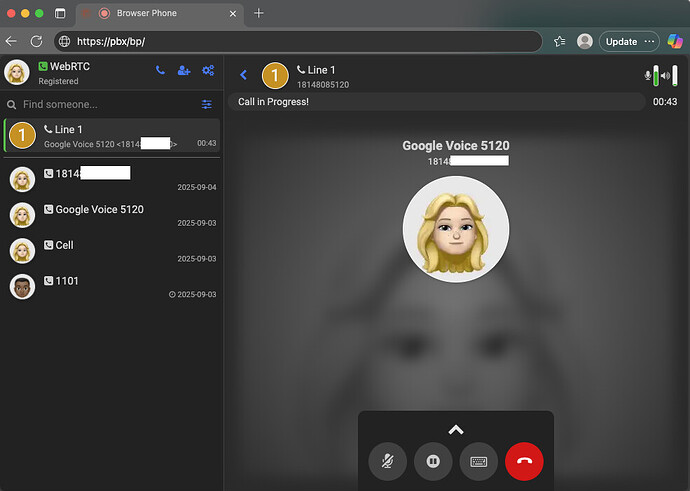This screenshot has width=690, height=491.
Task: Open the Cell contact
Action: coord(111,251)
